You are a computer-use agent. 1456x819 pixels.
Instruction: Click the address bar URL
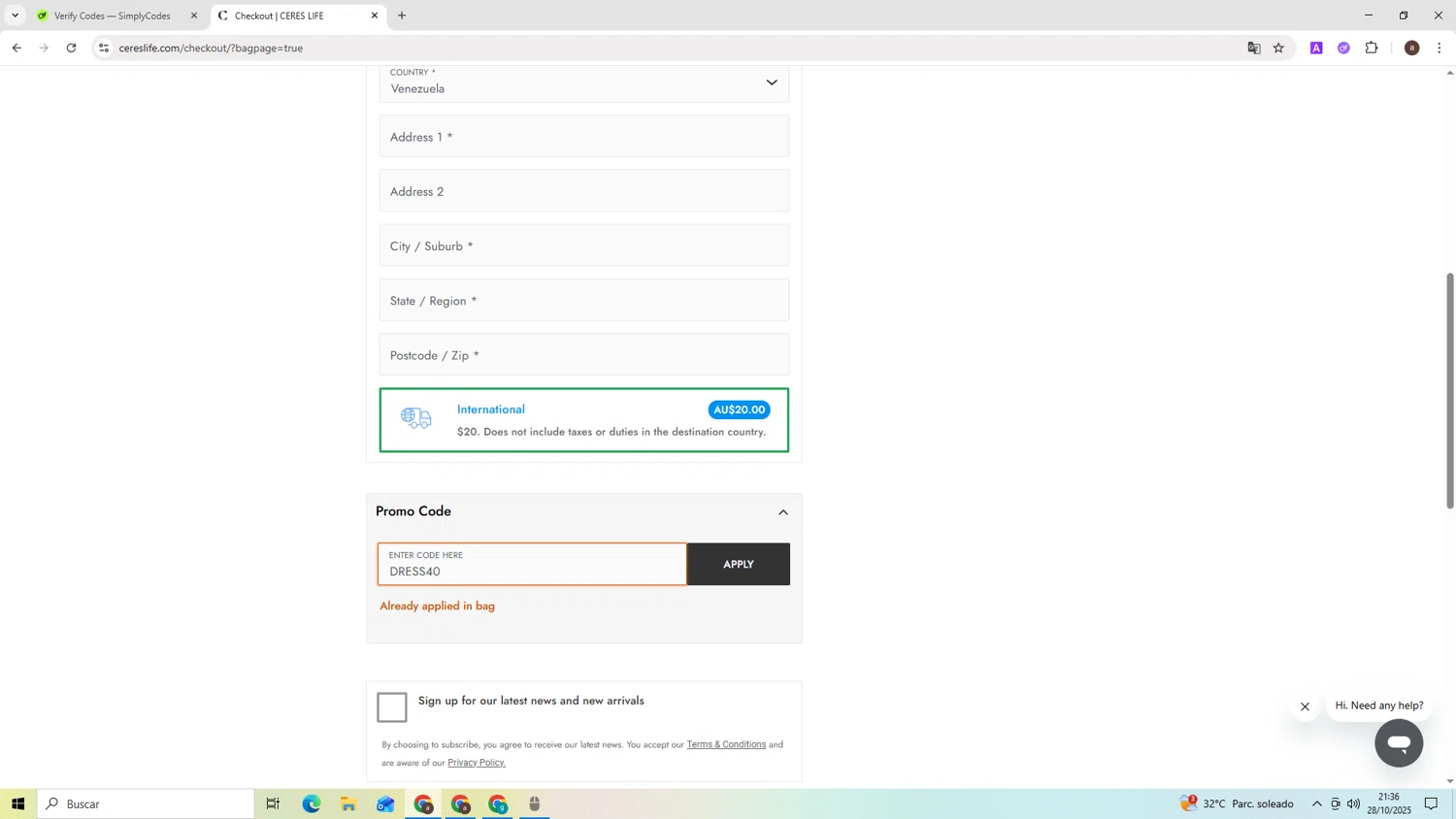pyautogui.click(x=211, y=48)
